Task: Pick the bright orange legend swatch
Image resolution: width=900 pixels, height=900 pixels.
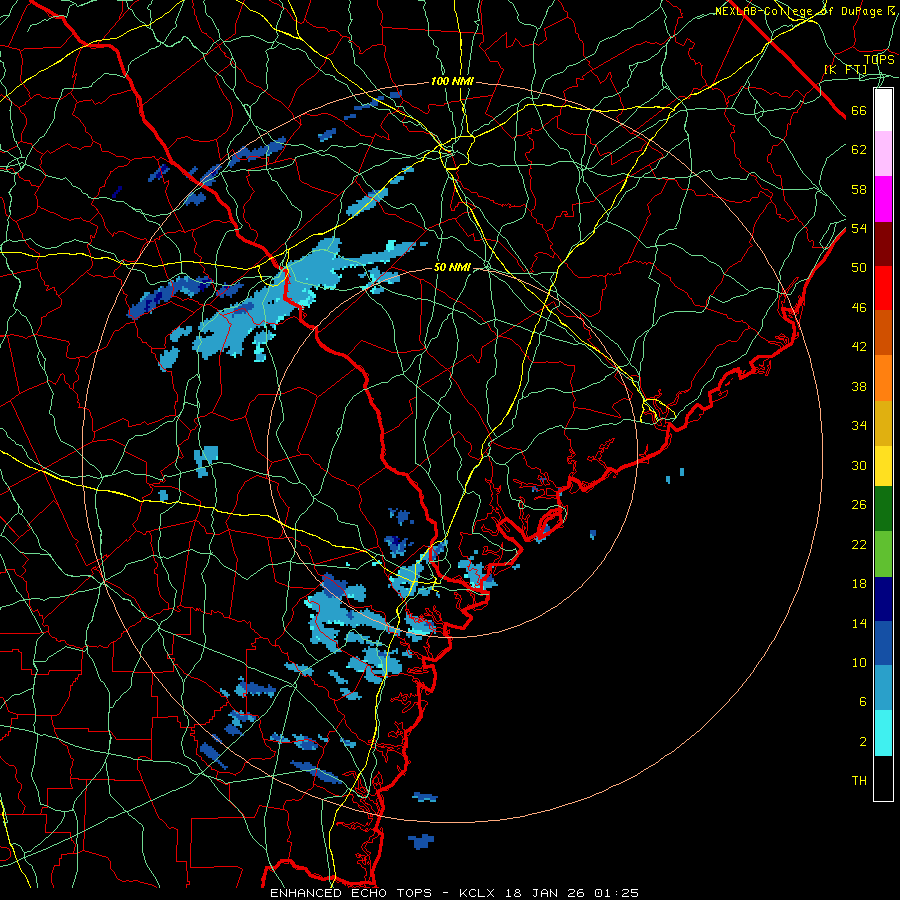Action: click(x=883, y=378)
